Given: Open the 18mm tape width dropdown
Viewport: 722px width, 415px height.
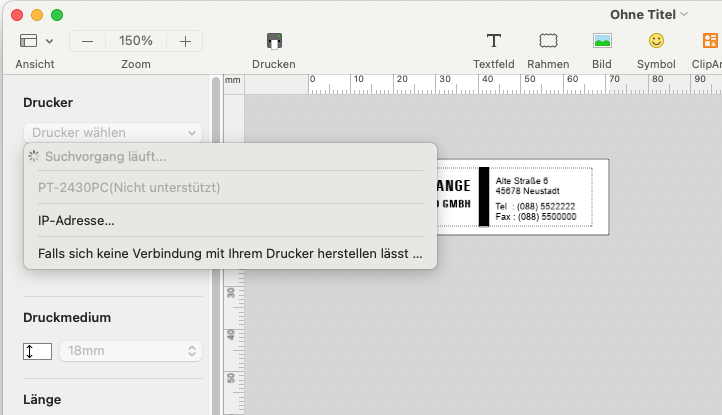Looking at the screenshot, I should 131,351.
